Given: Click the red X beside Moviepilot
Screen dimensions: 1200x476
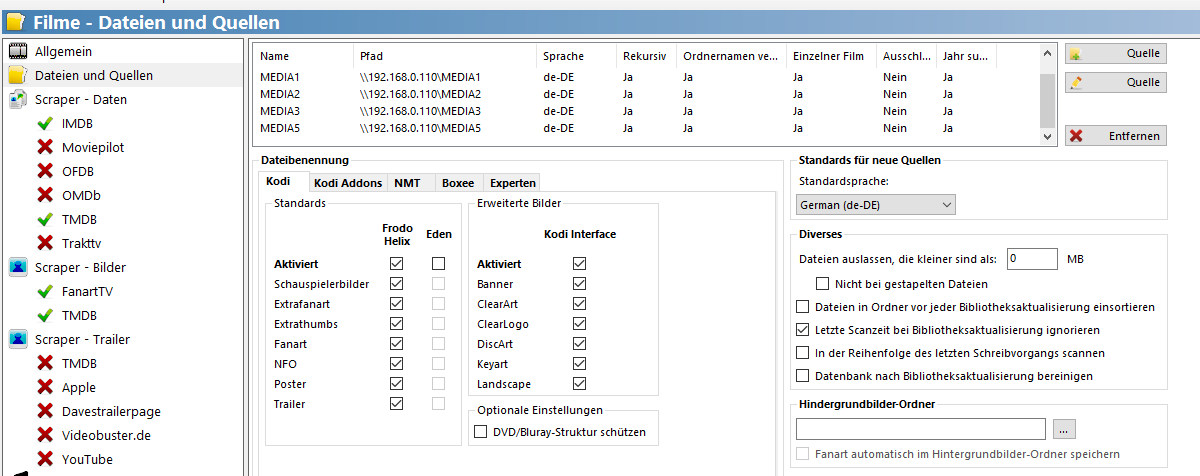Looking at the screenshot, I should pos(45,147).
